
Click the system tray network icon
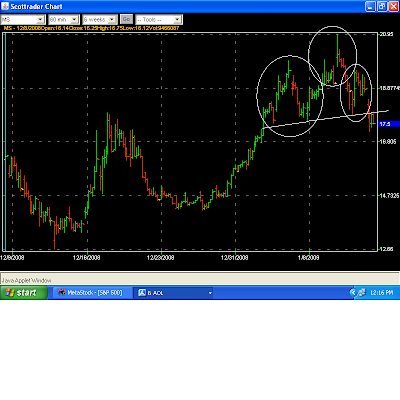362,293
